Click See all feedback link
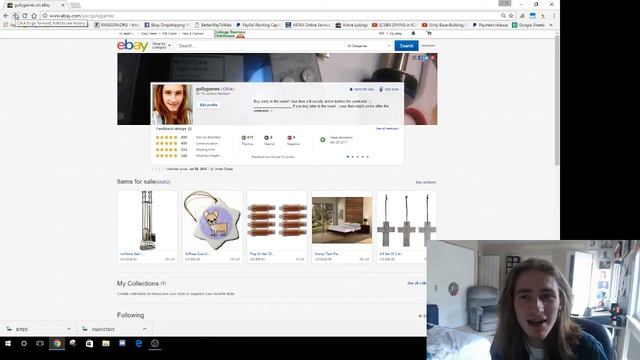This screenshot has width=640, height=360. click(x=387, y=129)
